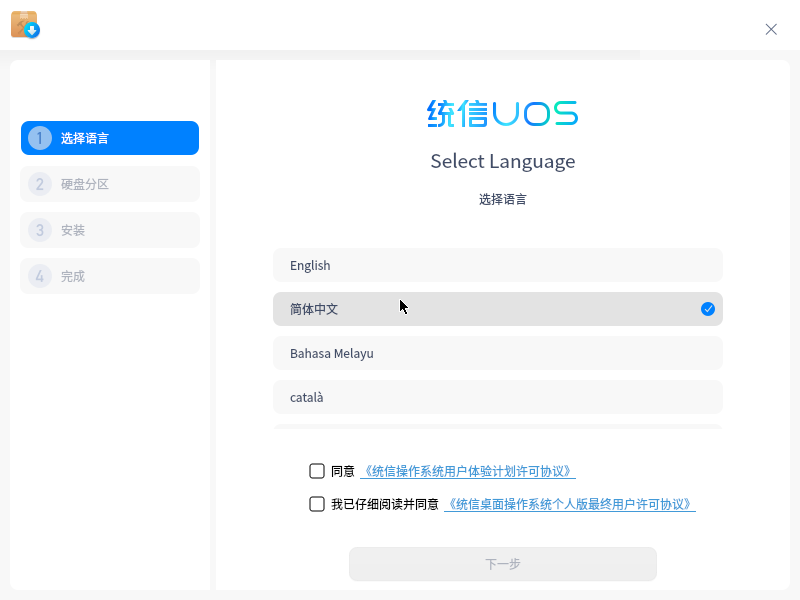
Task: Choose català from the language list
Action: (497, 397)
